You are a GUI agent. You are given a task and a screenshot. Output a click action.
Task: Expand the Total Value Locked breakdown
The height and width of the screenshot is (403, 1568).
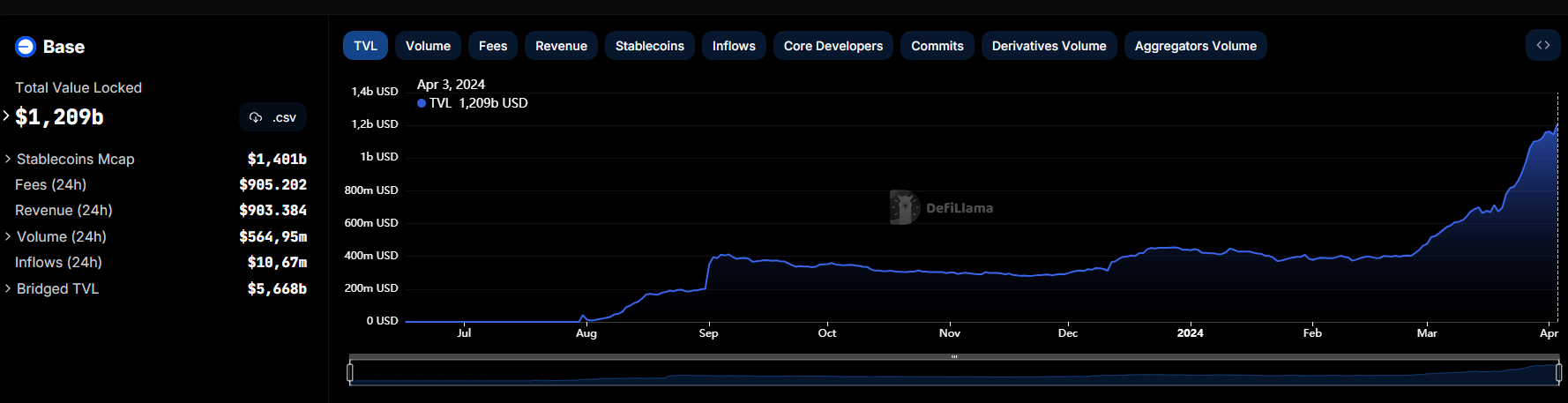point(6,116)
